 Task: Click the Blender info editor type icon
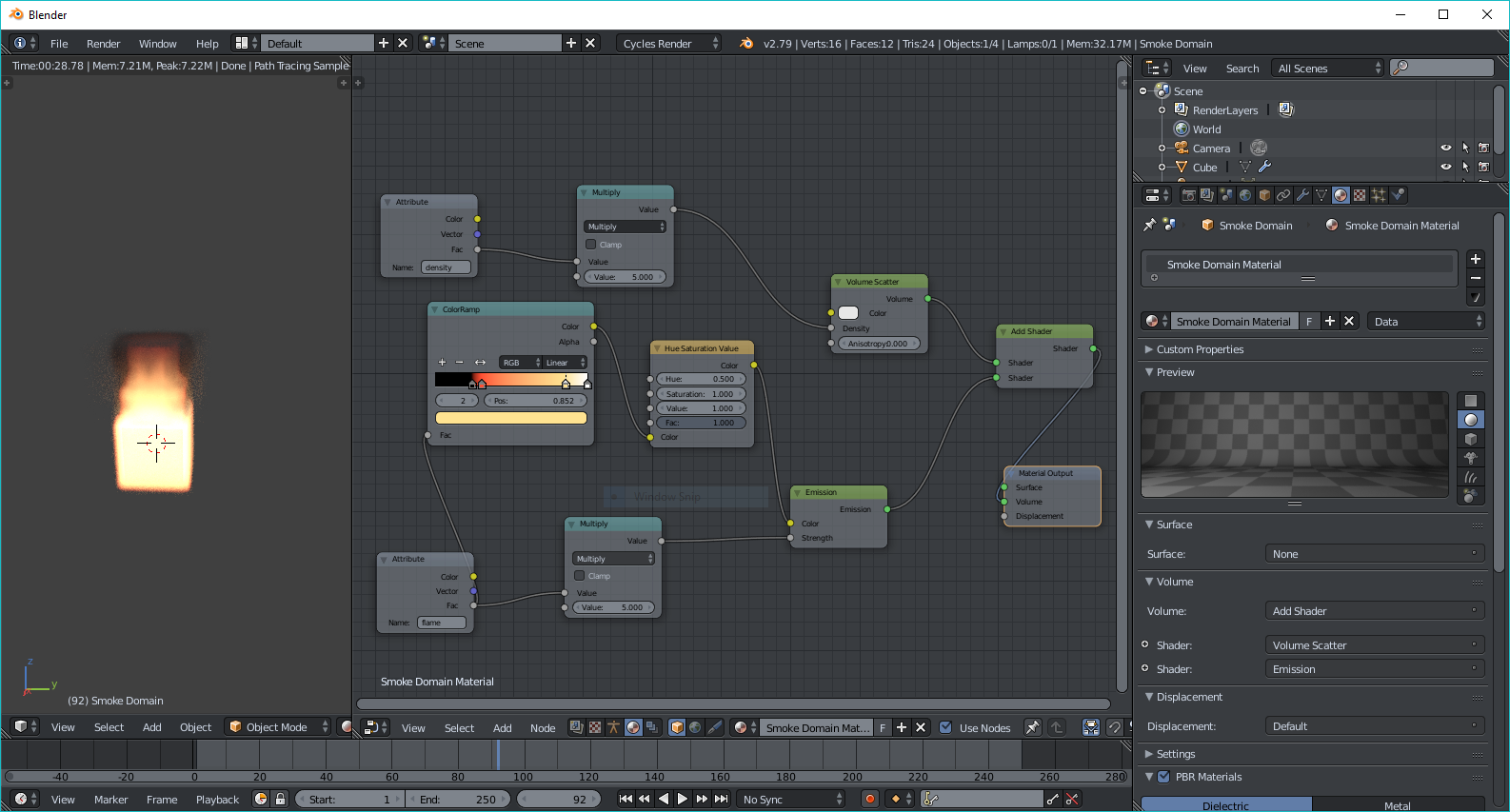pos(25,43)
